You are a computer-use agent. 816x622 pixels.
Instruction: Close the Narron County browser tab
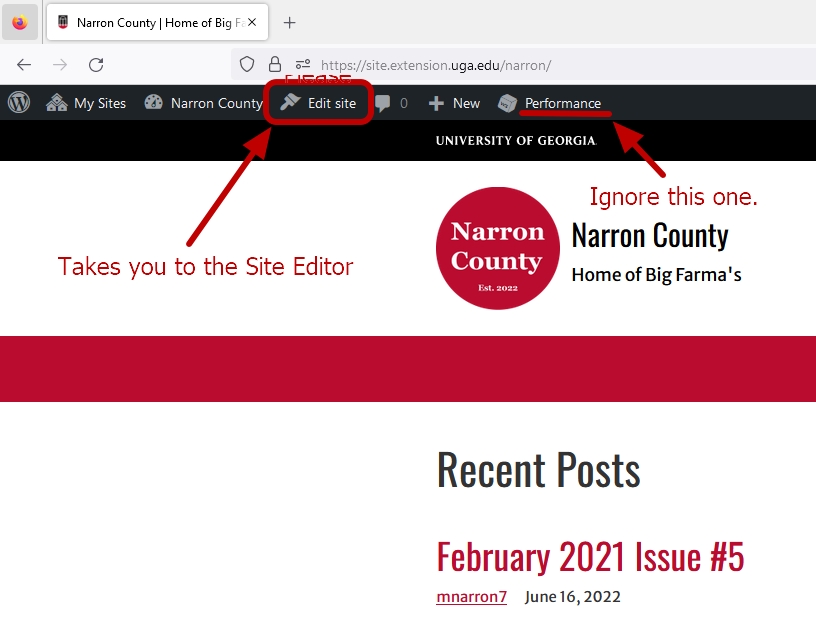tap(252, 22)
